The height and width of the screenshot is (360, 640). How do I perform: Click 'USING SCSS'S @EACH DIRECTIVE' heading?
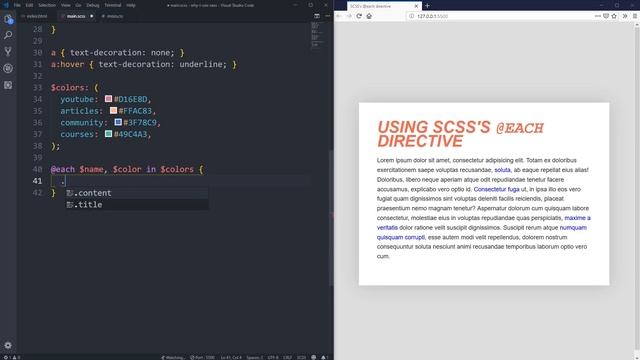tap(460, 134)
